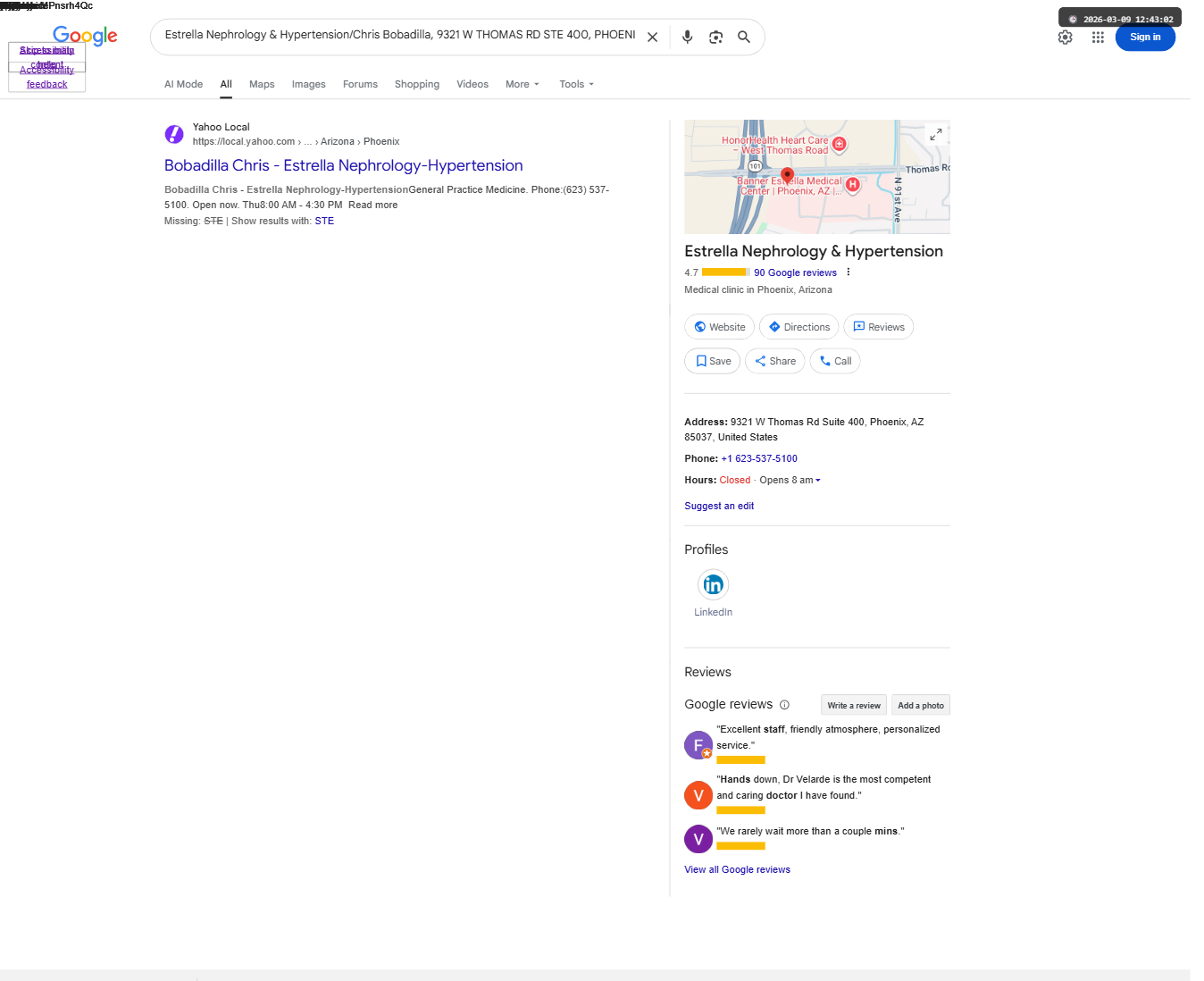Screen dimensions: 1204x981
Task: Open the Google logo homepage link
Action: click(85, 36)
